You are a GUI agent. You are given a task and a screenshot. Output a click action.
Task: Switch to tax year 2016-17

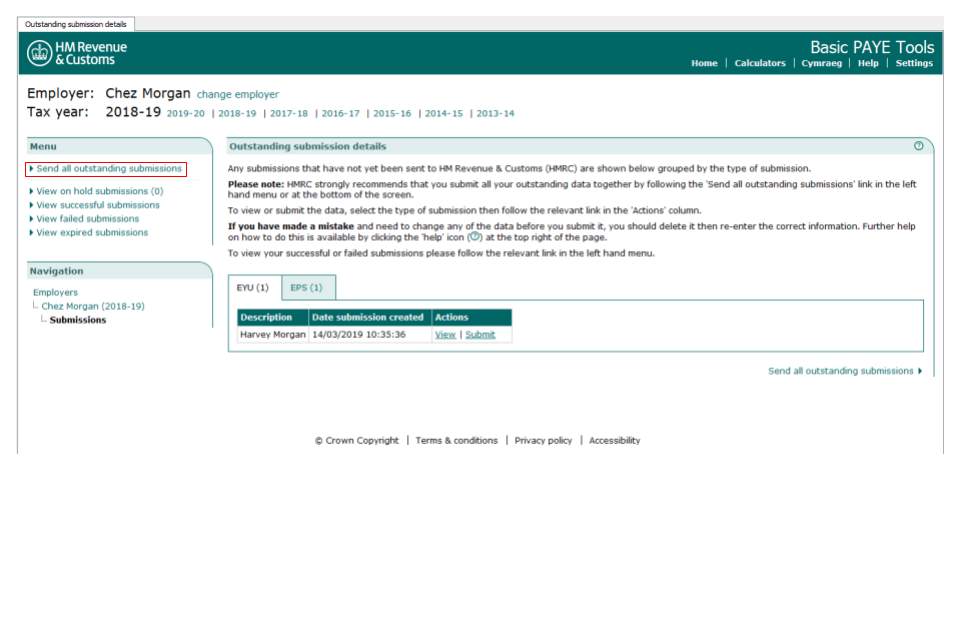point(340,113)
